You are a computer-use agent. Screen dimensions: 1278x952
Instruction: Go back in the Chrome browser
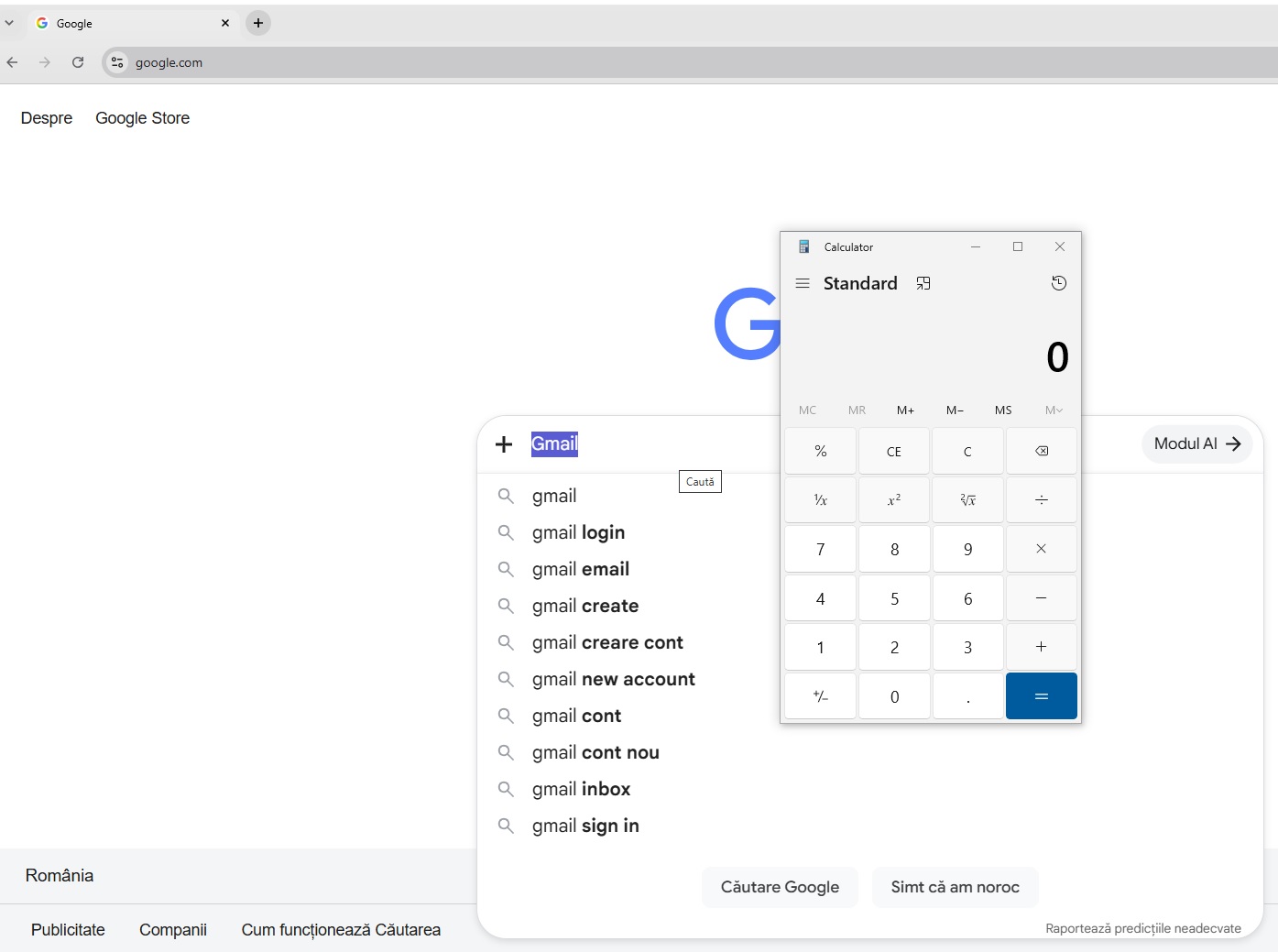(12, 62)
